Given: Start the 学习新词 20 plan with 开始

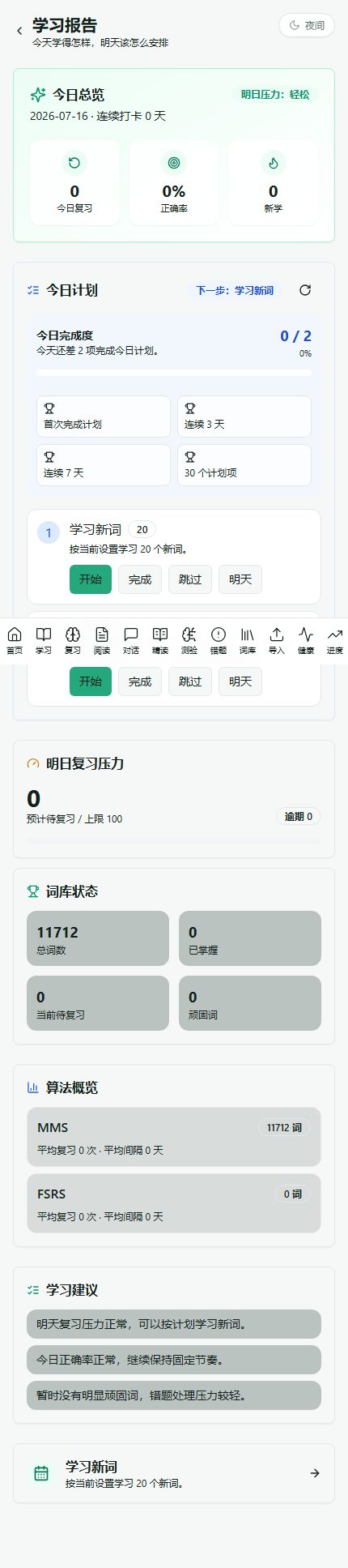Looking at the screenshot, I should coord(91,579).
